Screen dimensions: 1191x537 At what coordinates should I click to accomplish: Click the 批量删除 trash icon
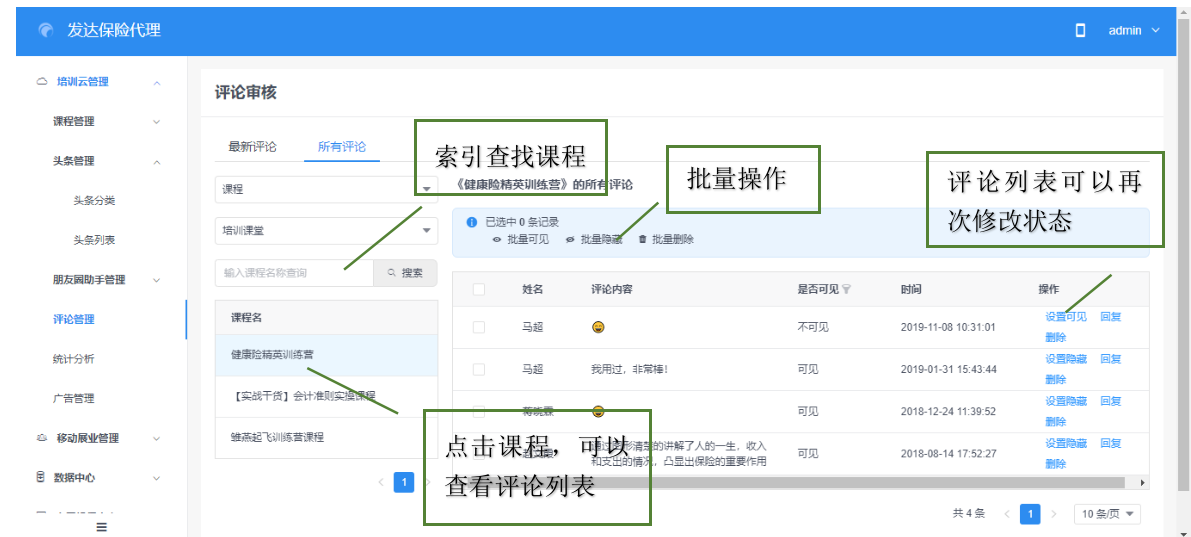(x=642, y=240)
